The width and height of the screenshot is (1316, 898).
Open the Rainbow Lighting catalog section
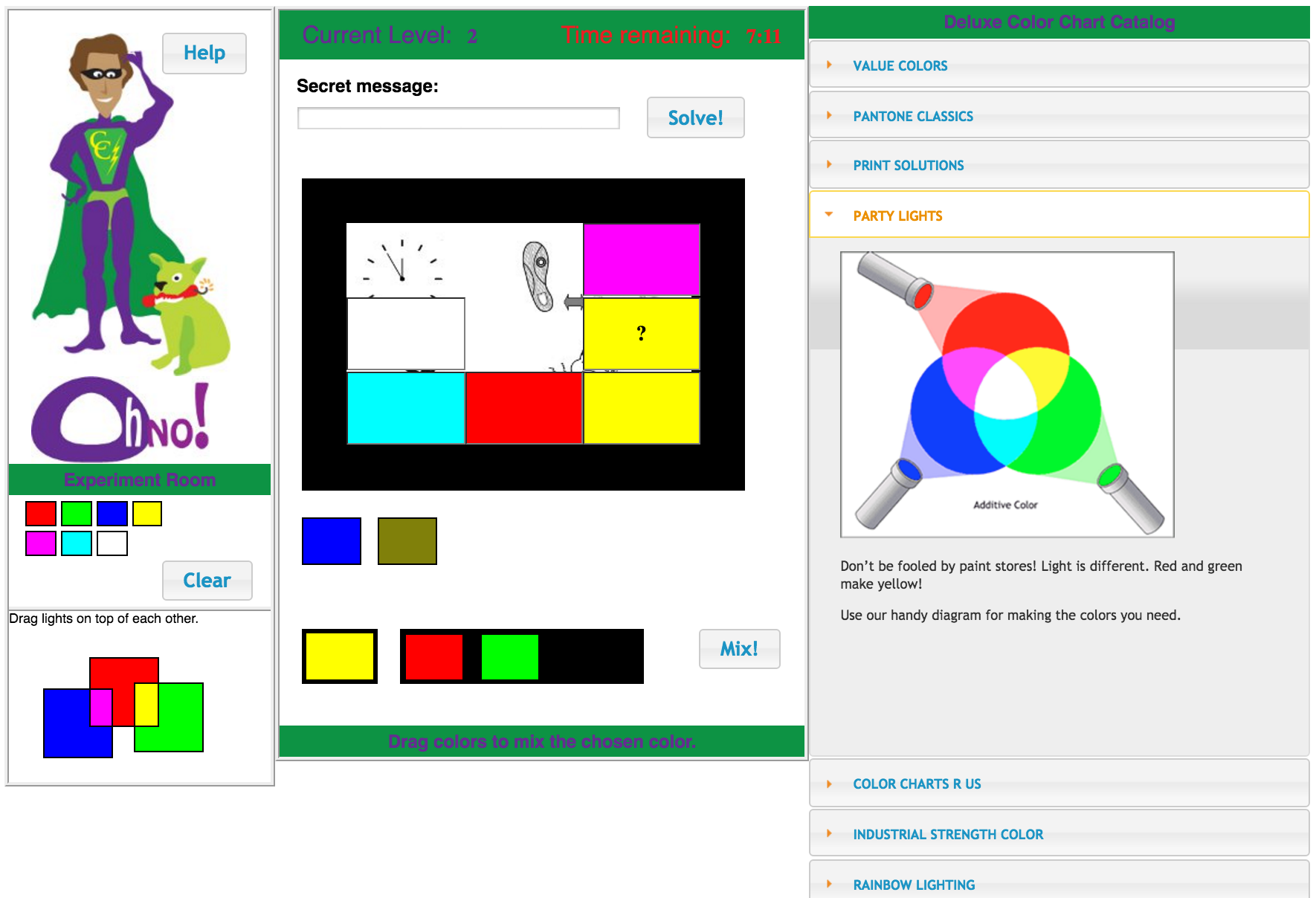(914, 885)
